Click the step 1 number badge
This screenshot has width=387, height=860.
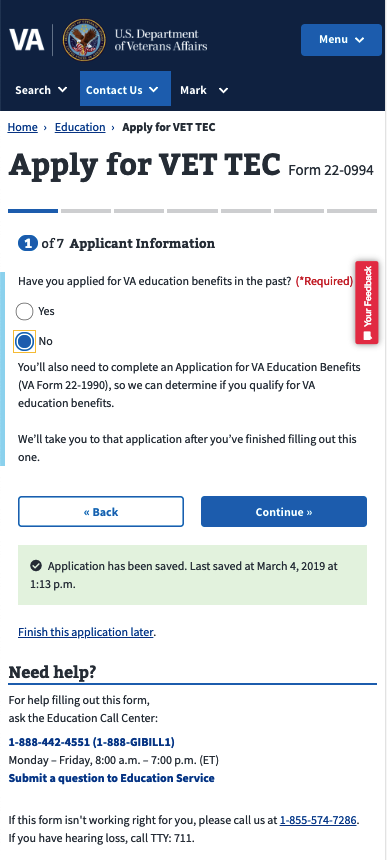[28, 243]
